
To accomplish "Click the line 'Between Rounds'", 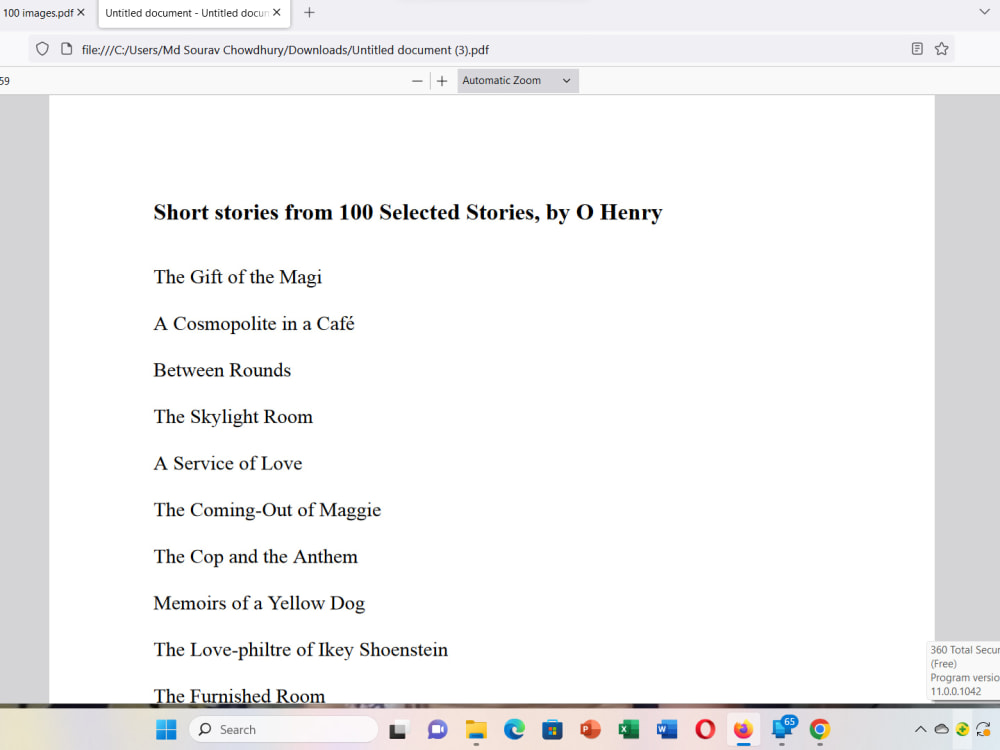I will point(222,370).
